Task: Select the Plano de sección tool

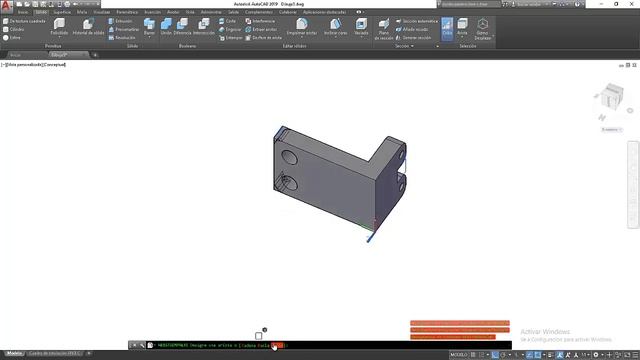Action: point(384,29)
